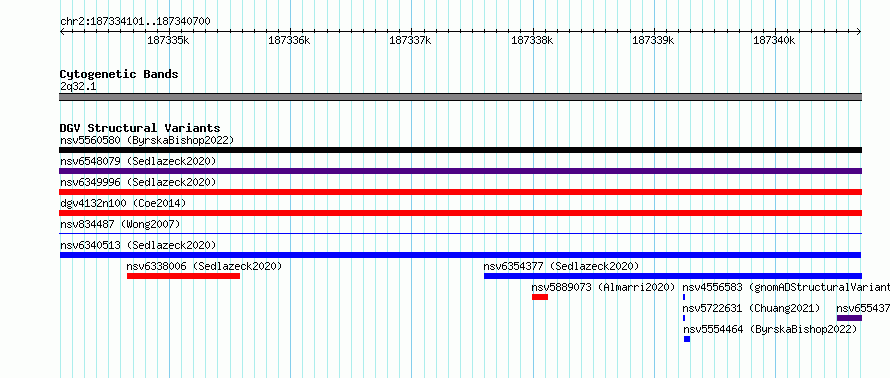Click the nsv6548079 (Sedlazeck2020) label
This screenshot has height=378, width=890.
click(x=138, y=161)
